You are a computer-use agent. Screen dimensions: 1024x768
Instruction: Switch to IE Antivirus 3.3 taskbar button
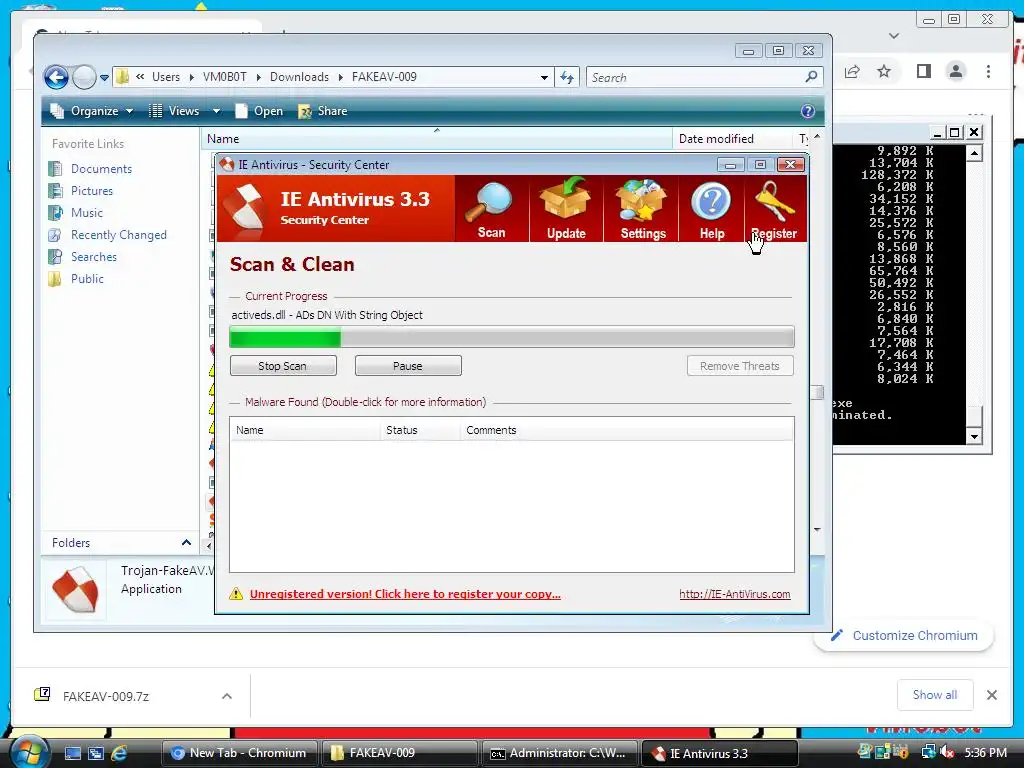pyautogui.click(x=719, y=753)
